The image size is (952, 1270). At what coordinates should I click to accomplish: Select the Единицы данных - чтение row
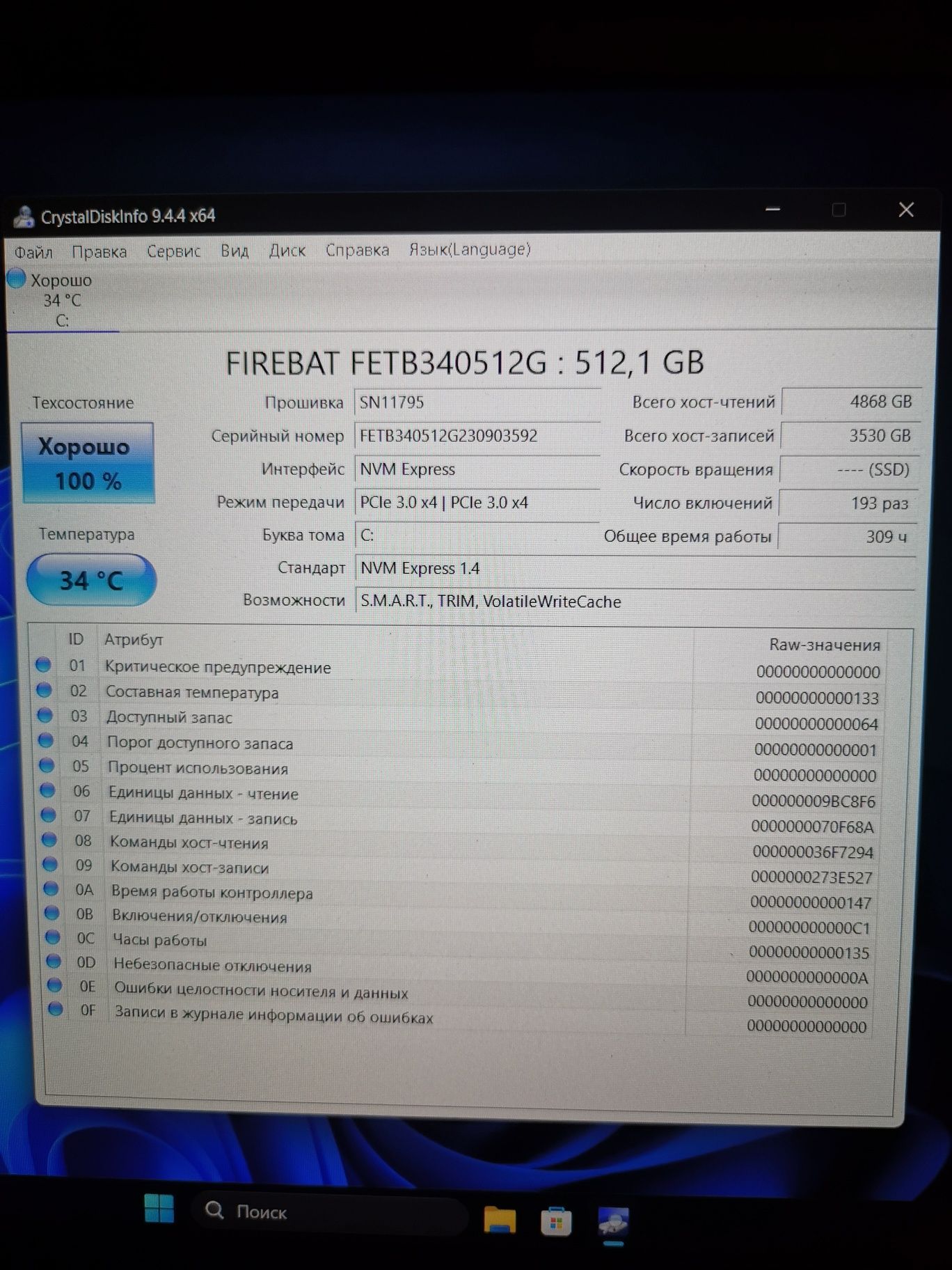coord(459,795)
